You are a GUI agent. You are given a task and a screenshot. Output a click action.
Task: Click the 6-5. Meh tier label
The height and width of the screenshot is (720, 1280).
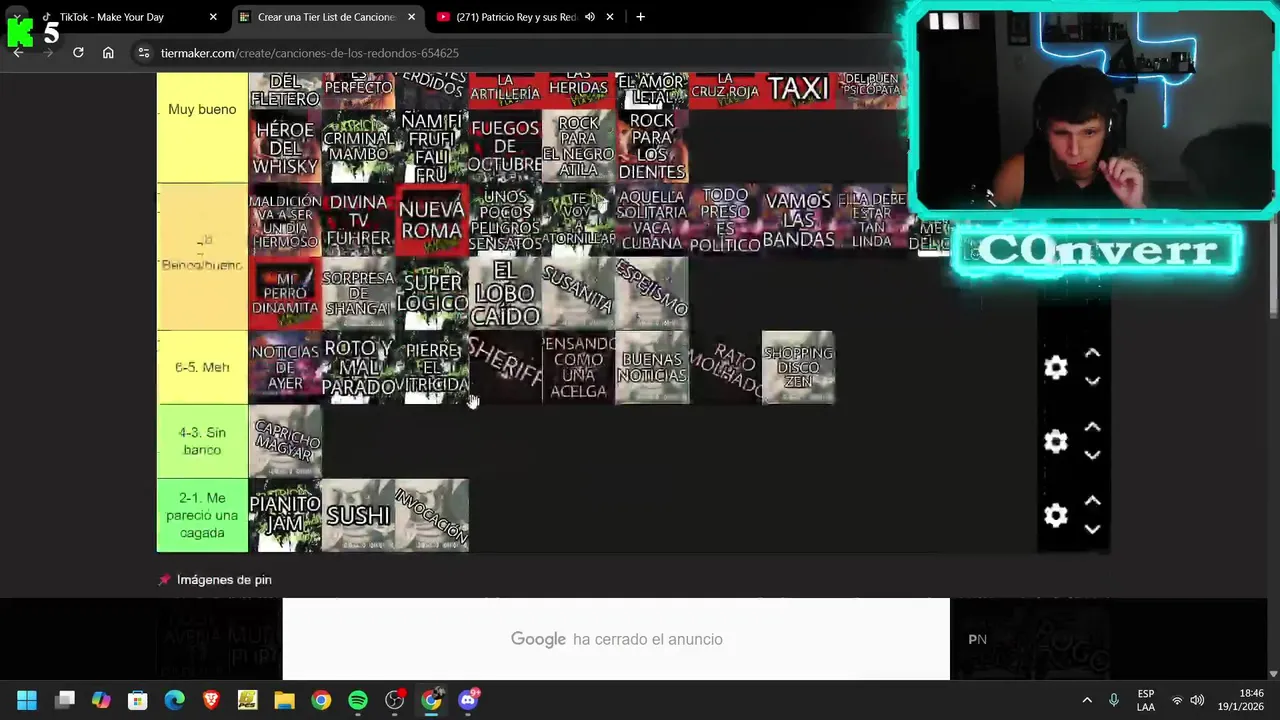pos(202,368)
